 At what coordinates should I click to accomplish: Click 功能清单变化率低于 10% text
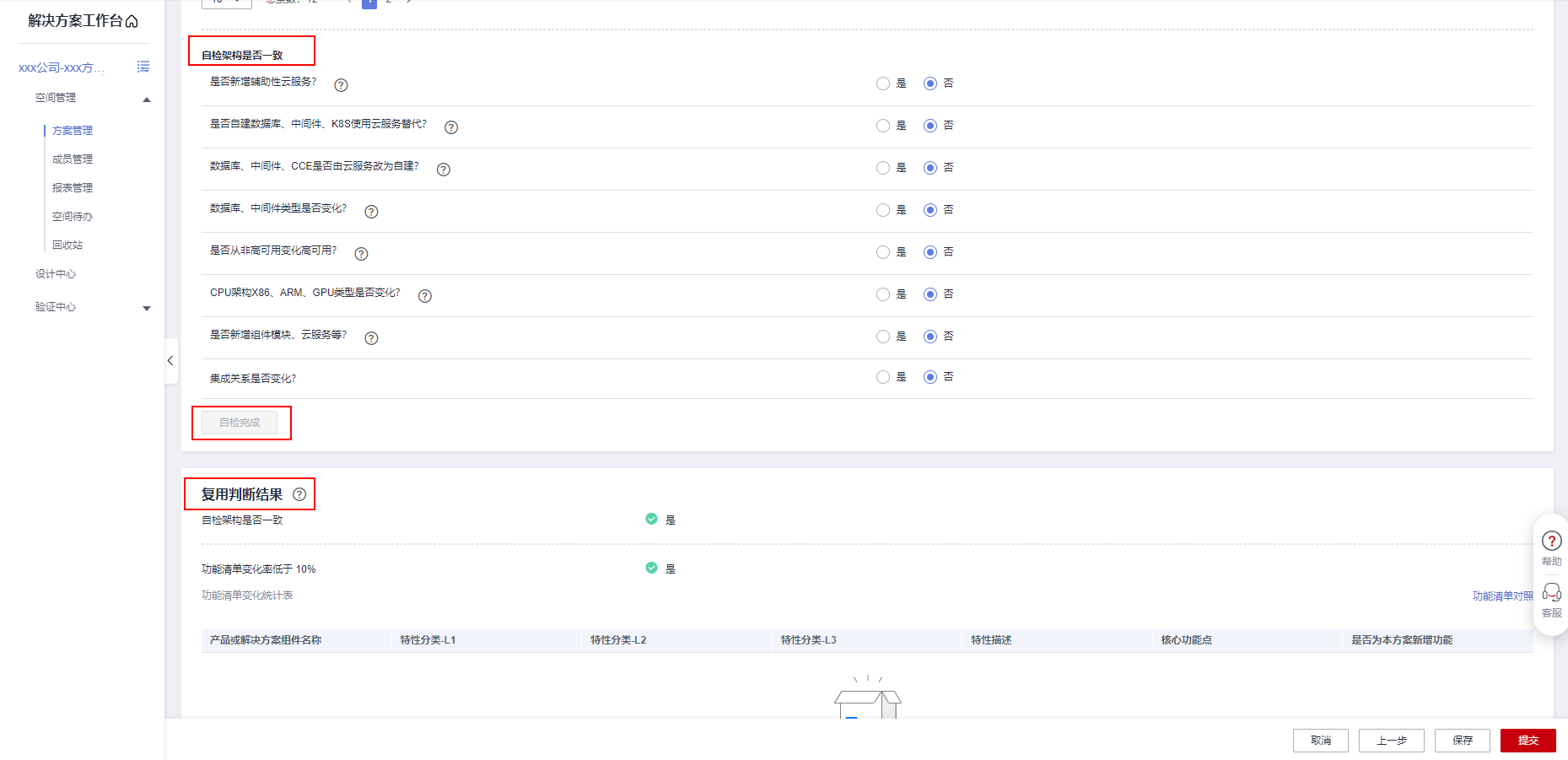pos(258,569)
